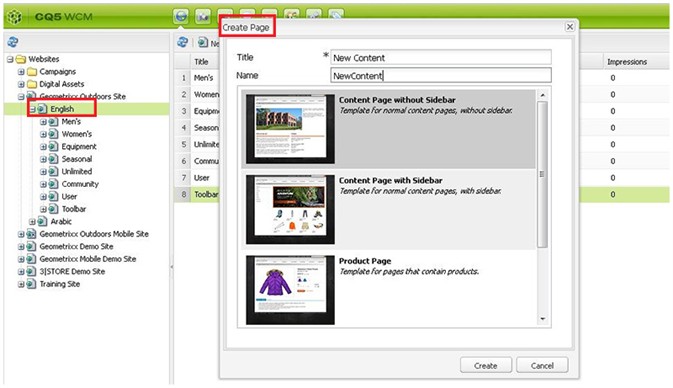Viewport: 673px width, 388px height.
Task: Click the Title input field
Action: (x=441, y=58)
